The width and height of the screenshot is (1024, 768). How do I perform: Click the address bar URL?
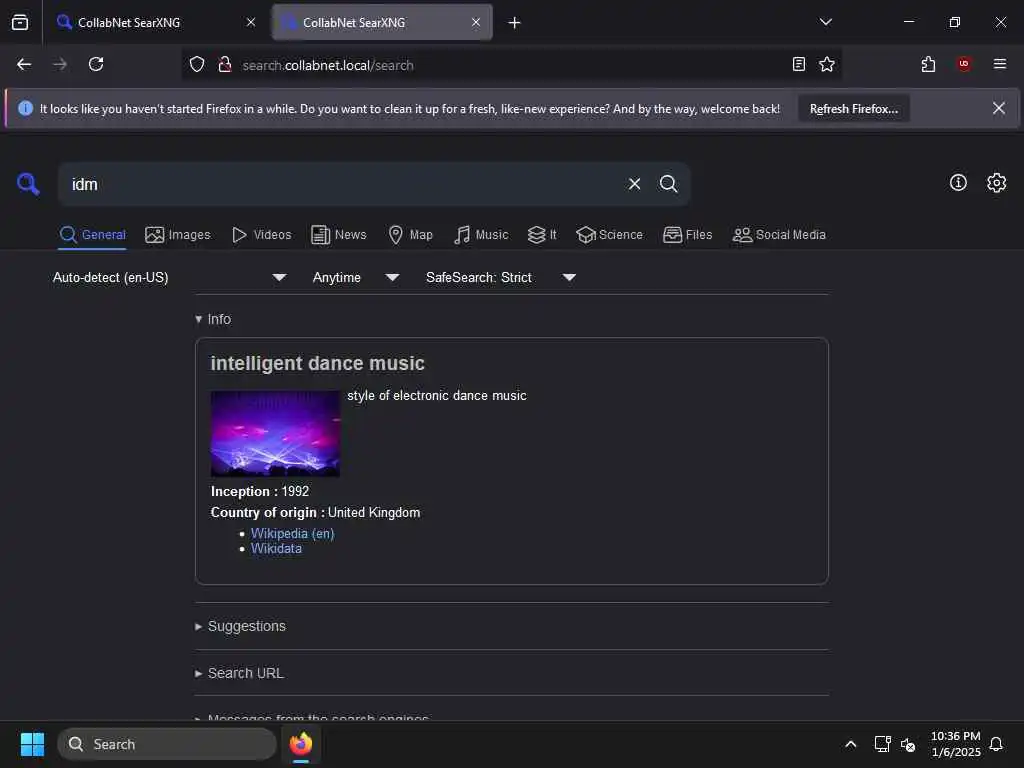click(x=328, y=65)
